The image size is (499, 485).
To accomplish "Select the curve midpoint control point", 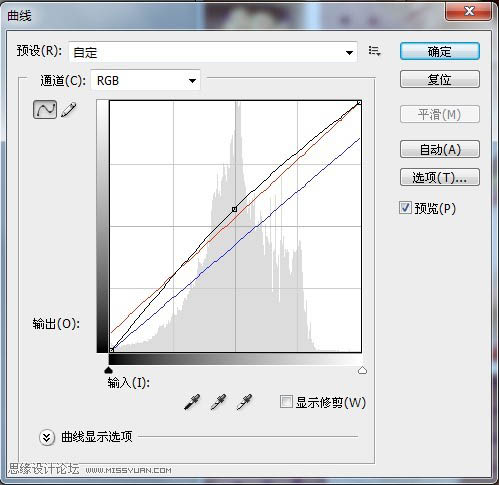I will pyautogui.click(x=234, y=209).
